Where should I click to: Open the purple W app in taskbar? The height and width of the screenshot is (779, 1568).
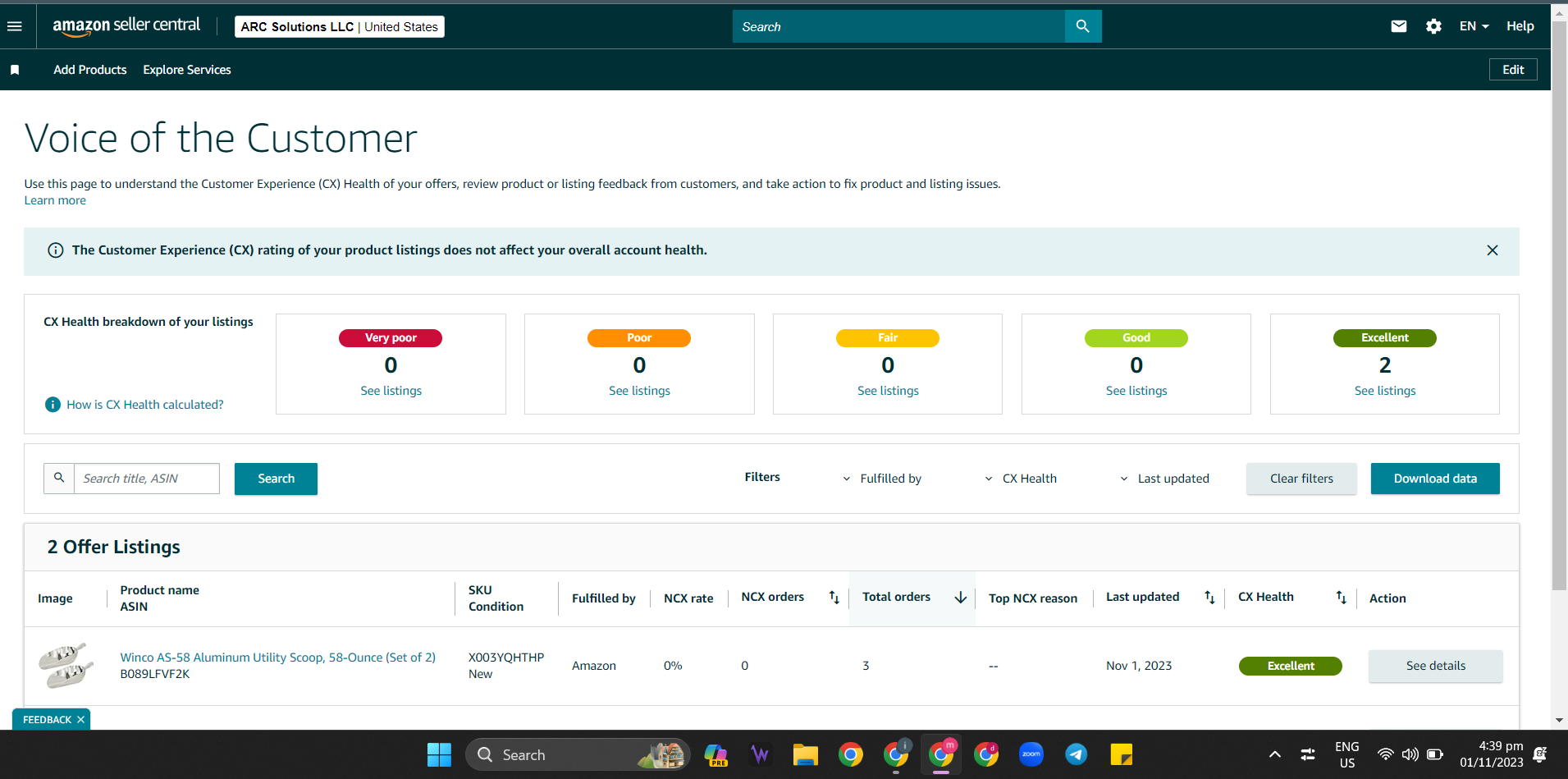click(761, 754)
